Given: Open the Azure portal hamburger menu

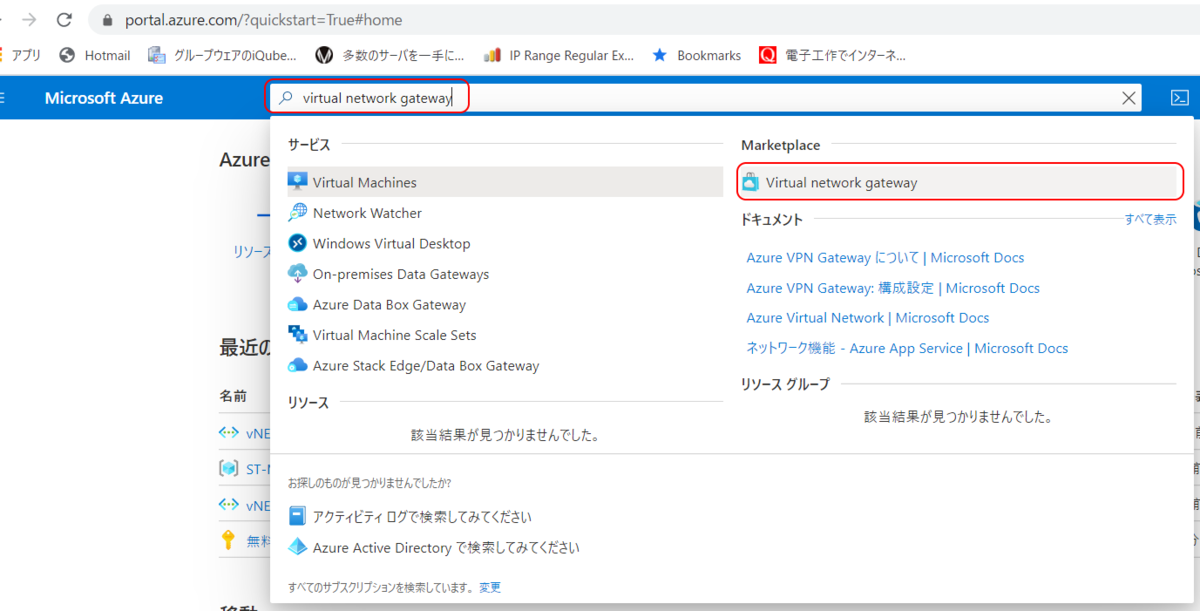Looking at the screenshot, I should [x=3, y=98].
